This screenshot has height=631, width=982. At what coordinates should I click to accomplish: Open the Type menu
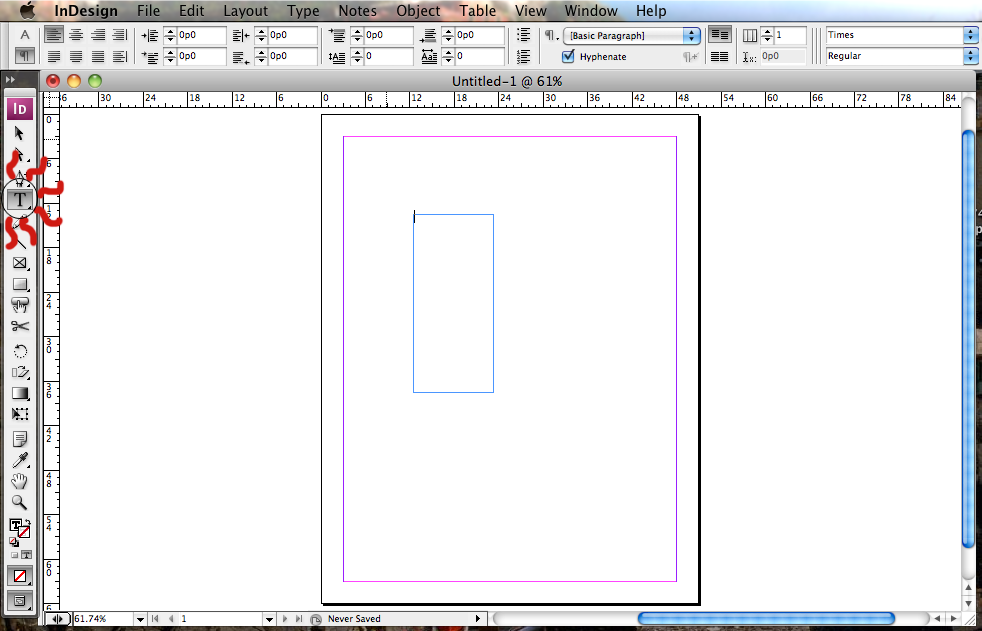(x=303, y=11)
